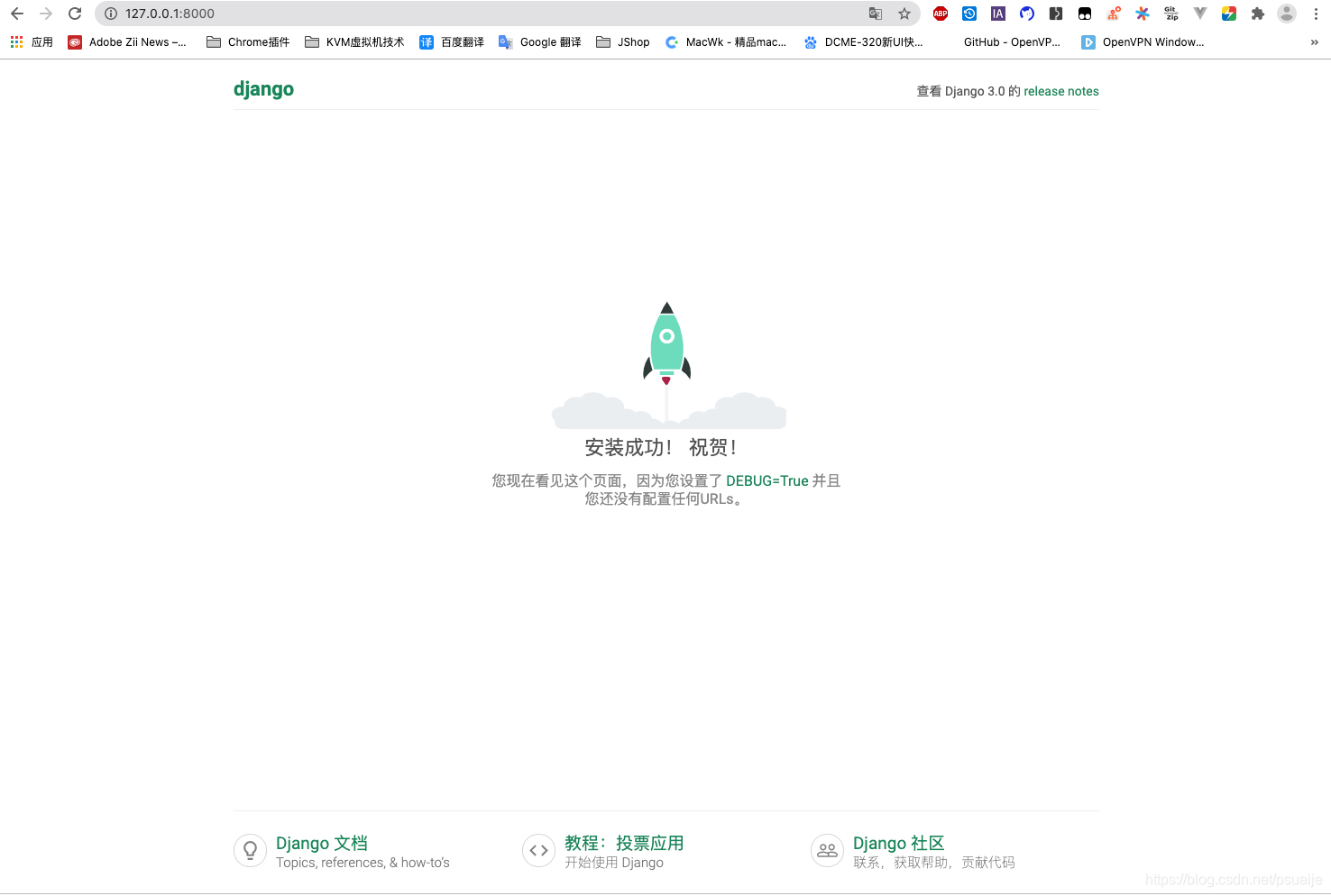
Task: Open 教程: 投票应用 tutorial link
Action: click(624, 843)
